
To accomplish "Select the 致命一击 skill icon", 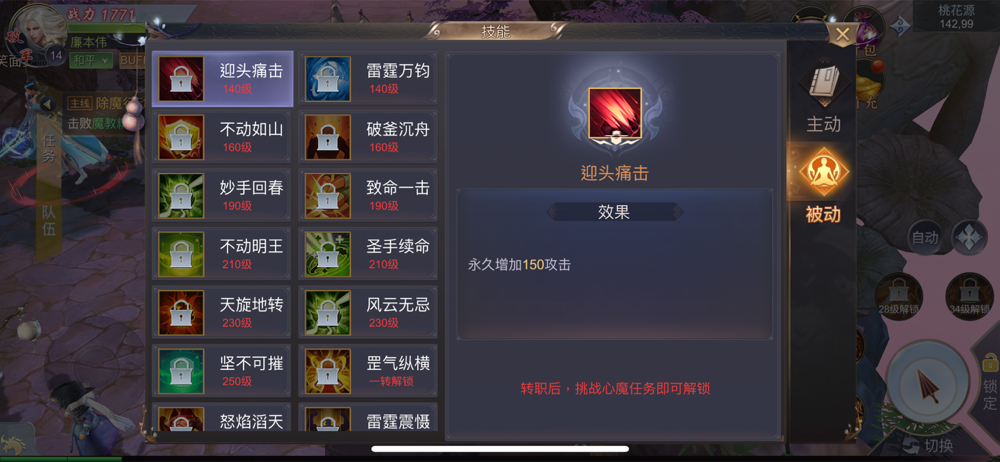I will [x=327, y=196].
